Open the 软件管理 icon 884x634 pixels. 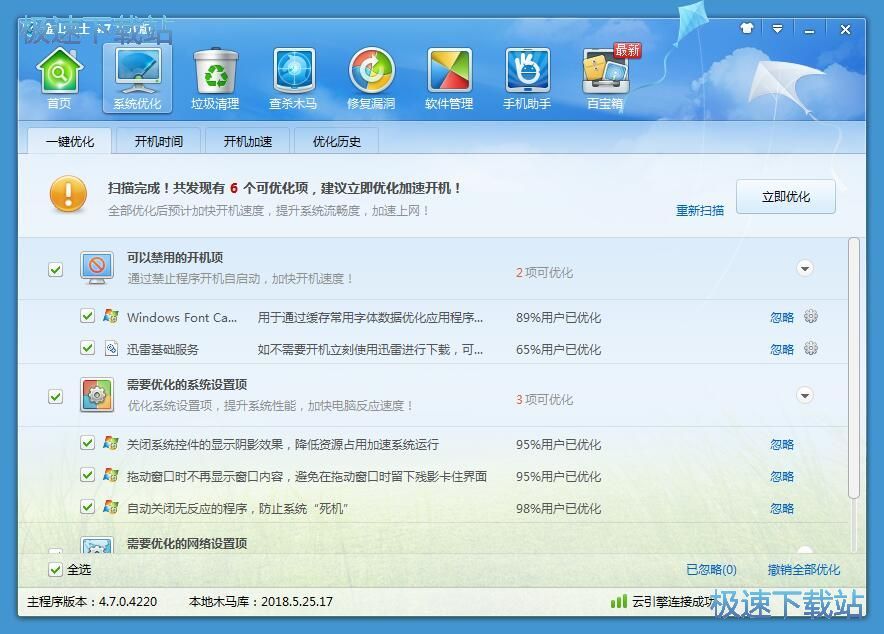(x=449, y=70)
